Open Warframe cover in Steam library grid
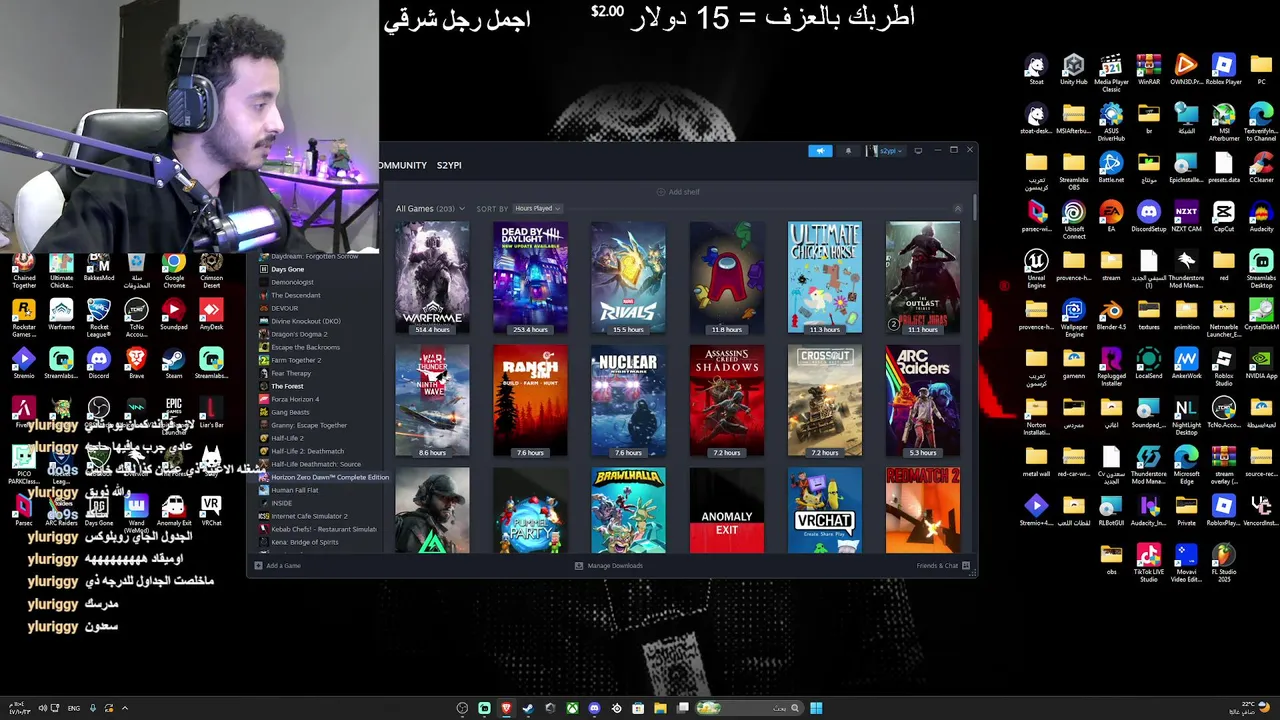Viewport: 1280px width, 720px height. [432, 278]
